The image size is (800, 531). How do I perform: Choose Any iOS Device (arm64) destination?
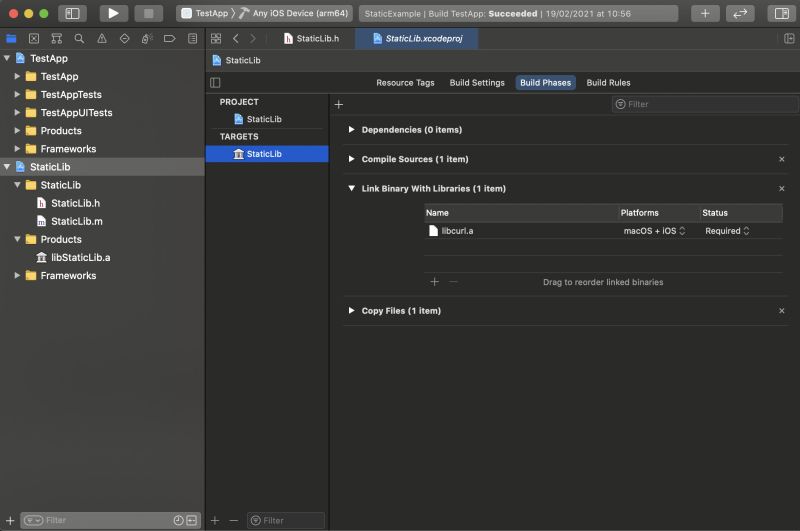pyautogui.click(x=293, y=13)
